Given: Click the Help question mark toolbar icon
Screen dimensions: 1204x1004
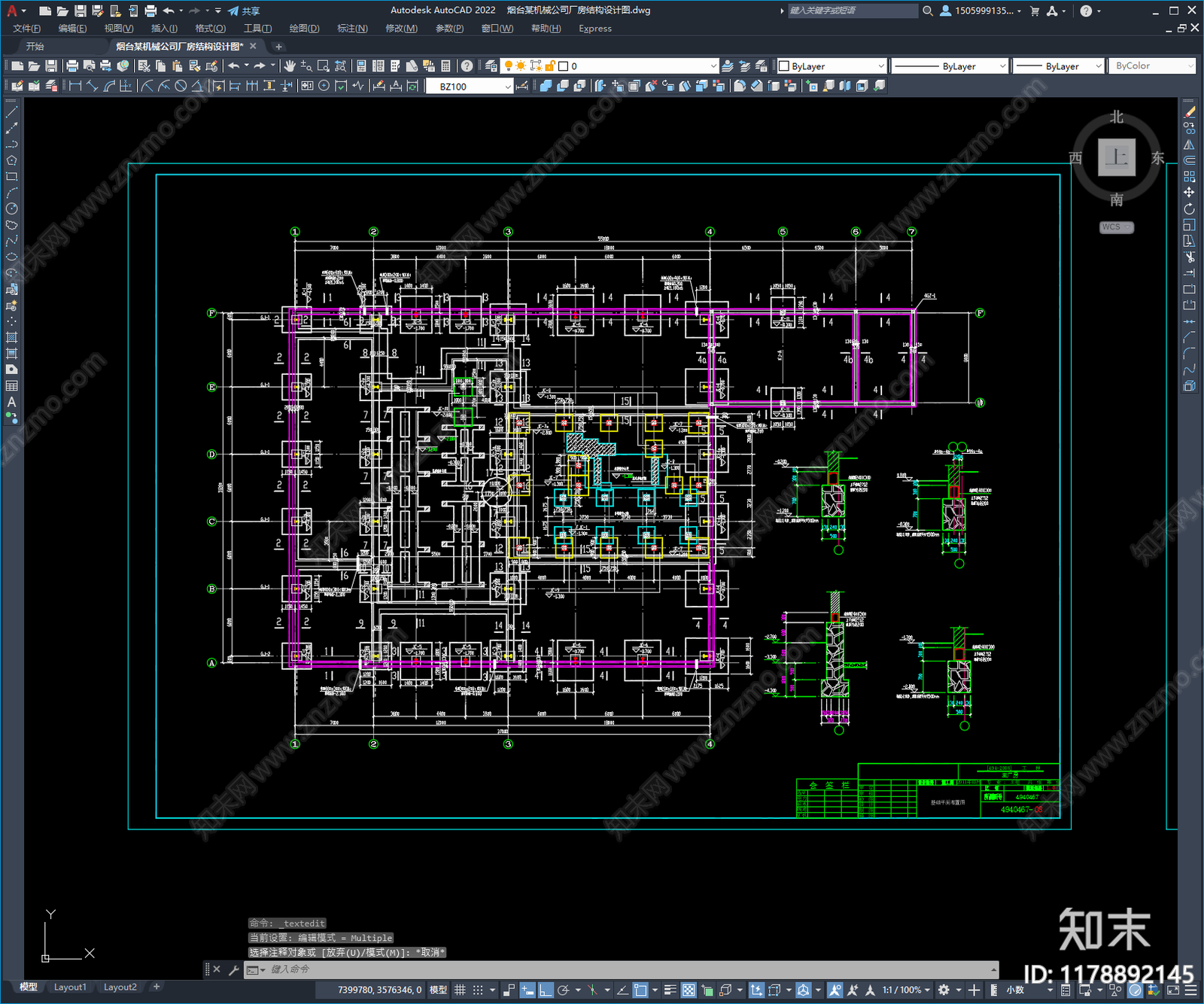Looking at the screenshot, I should click(x=467, y=66).
